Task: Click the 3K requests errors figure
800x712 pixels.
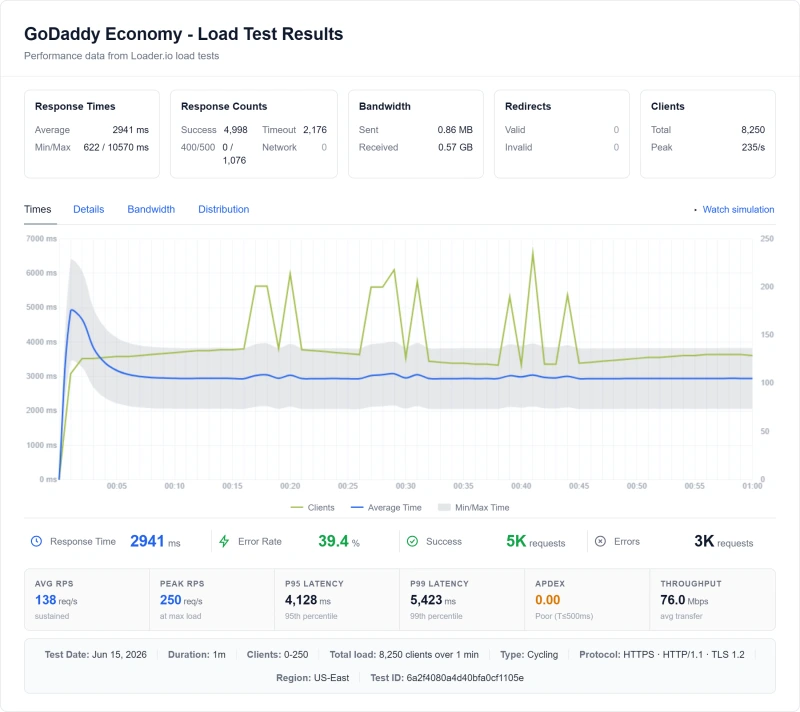Action: click(723, 541)
